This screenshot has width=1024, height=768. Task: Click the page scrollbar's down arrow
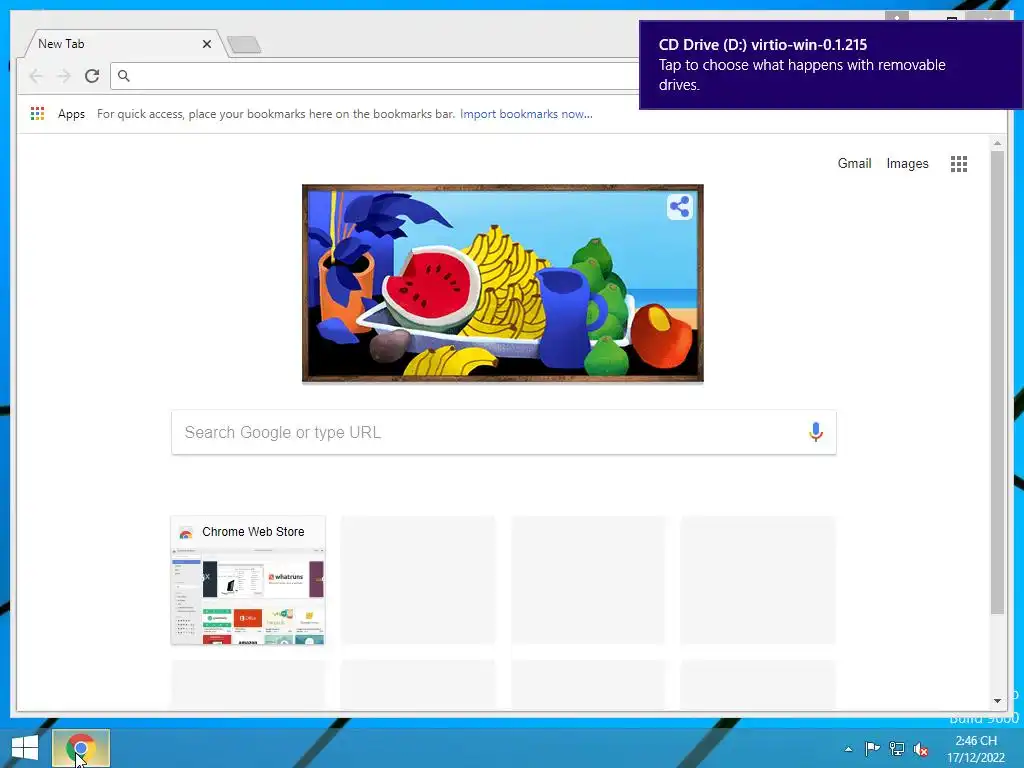point(997,701)
